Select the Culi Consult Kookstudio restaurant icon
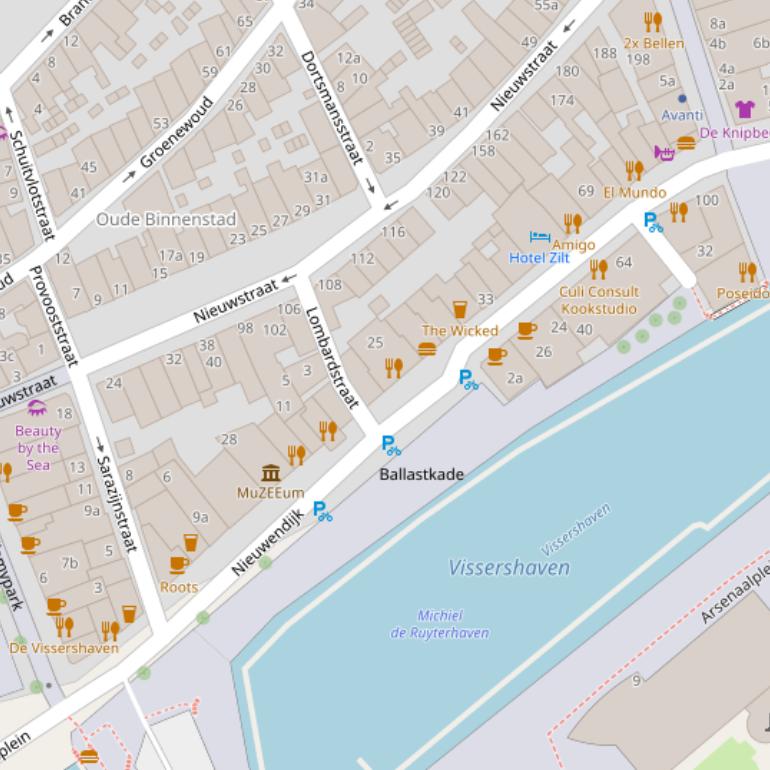Viewport: 770px width, 770px height. (598, 268)
